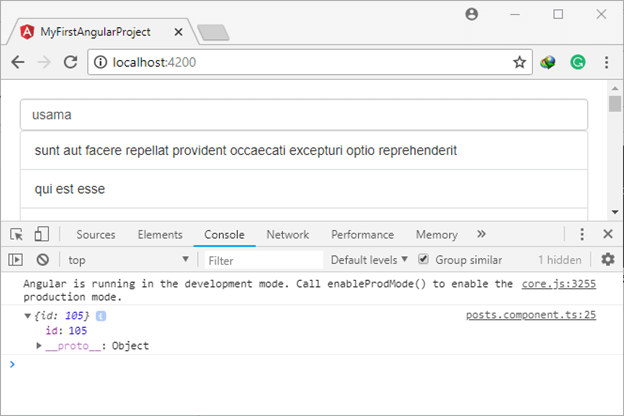This screenshot has width=624, height=416.
Task: Clear the console
Action: pyautogui.click(x=43, y=260)
